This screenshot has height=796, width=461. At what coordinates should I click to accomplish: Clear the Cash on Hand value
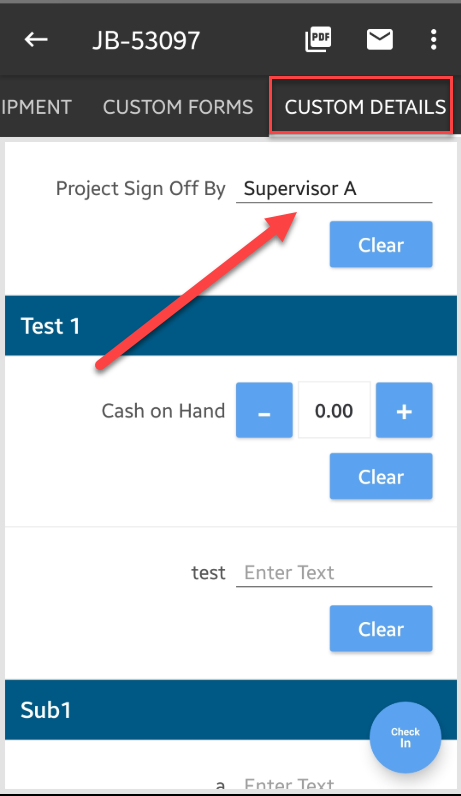(381, 476)
